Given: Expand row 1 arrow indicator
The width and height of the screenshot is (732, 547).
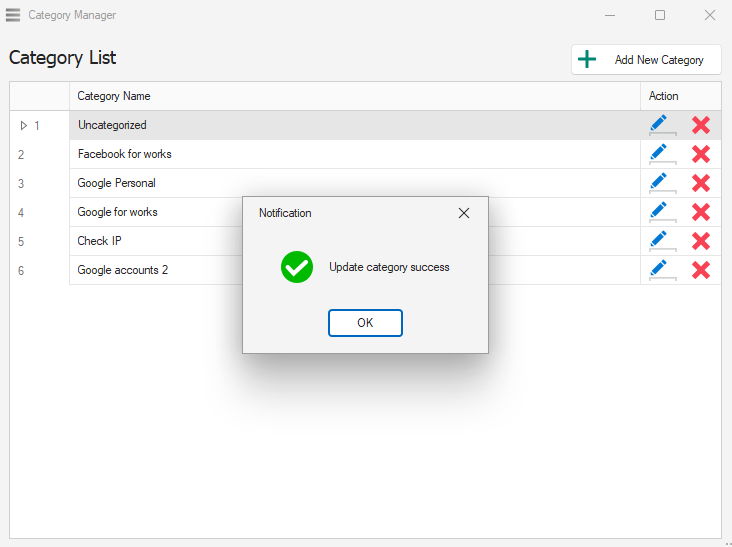Looking at the screenshot, I should click(x=24, y=126).
